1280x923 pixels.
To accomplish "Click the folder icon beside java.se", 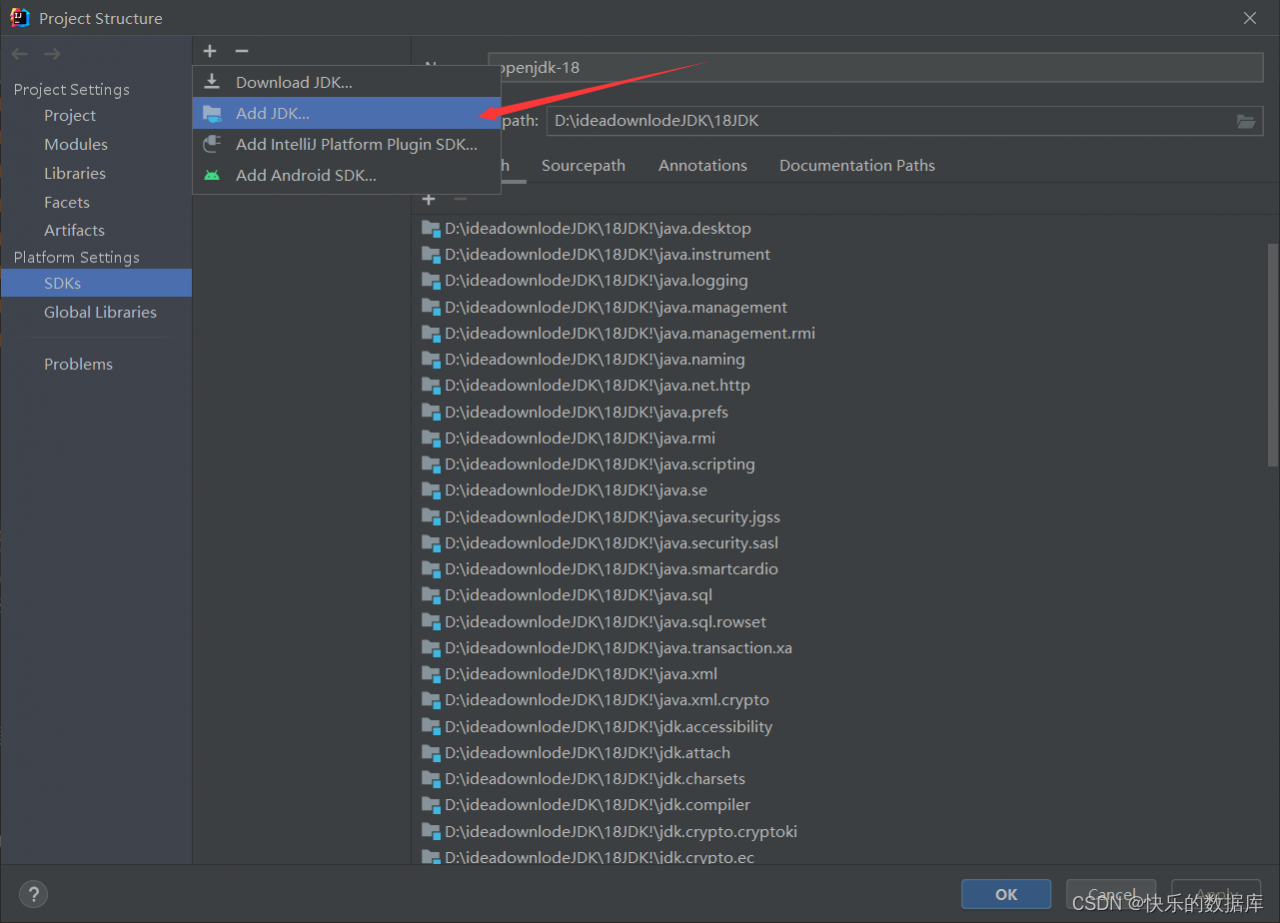I will pos(431,490).
